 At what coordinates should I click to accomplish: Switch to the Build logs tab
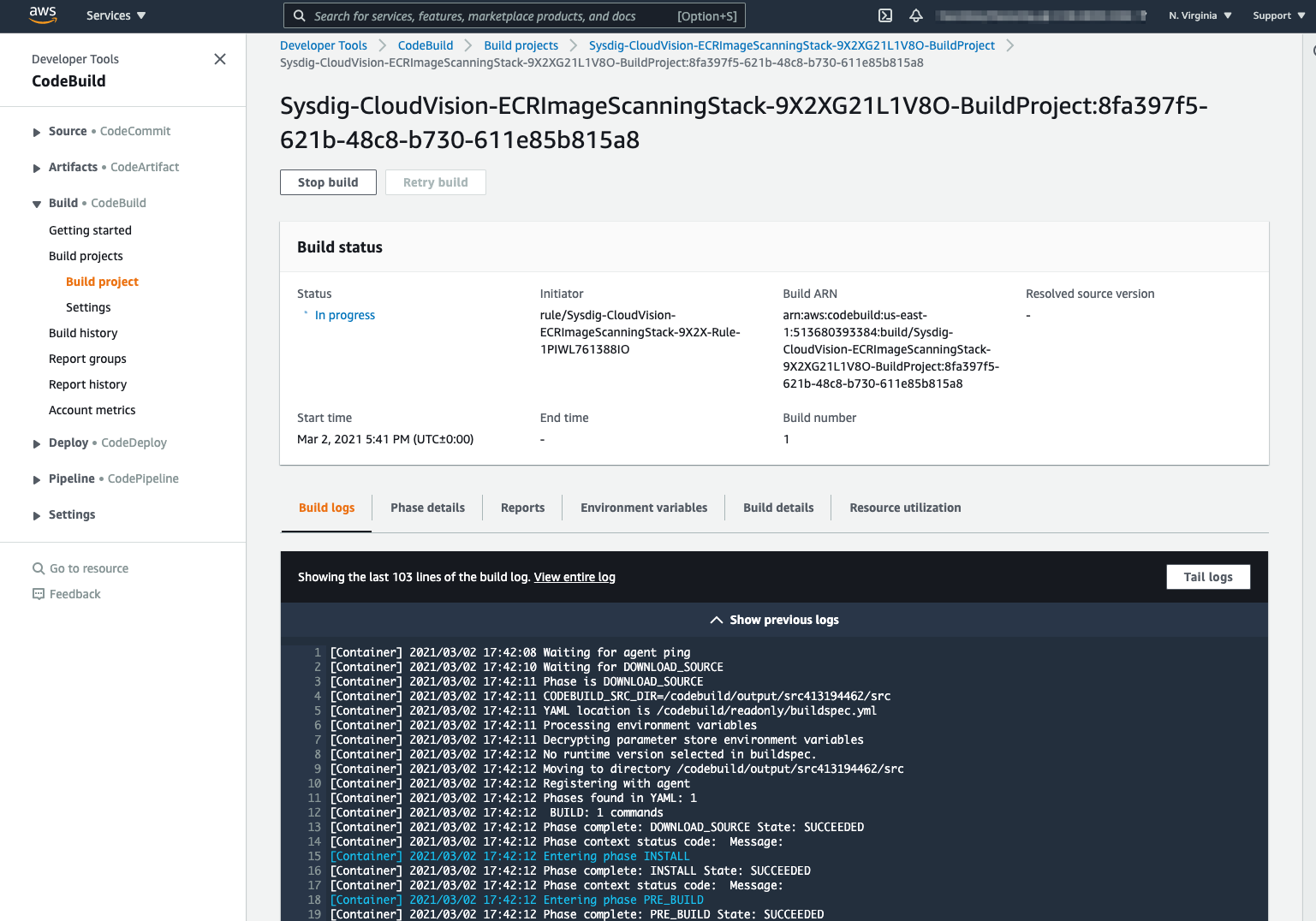coord(326,508)
